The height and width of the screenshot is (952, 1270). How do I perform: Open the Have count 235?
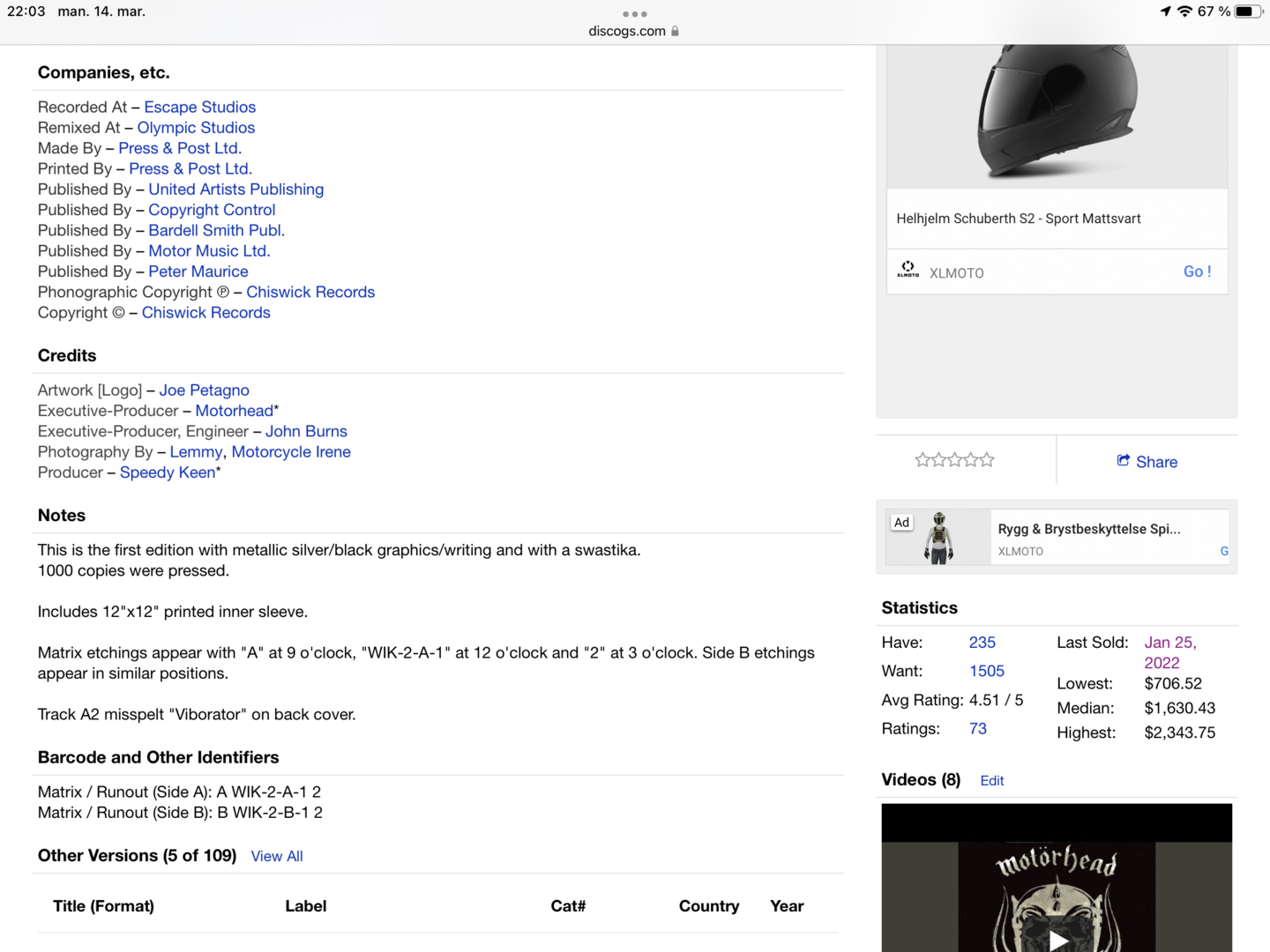982,643
